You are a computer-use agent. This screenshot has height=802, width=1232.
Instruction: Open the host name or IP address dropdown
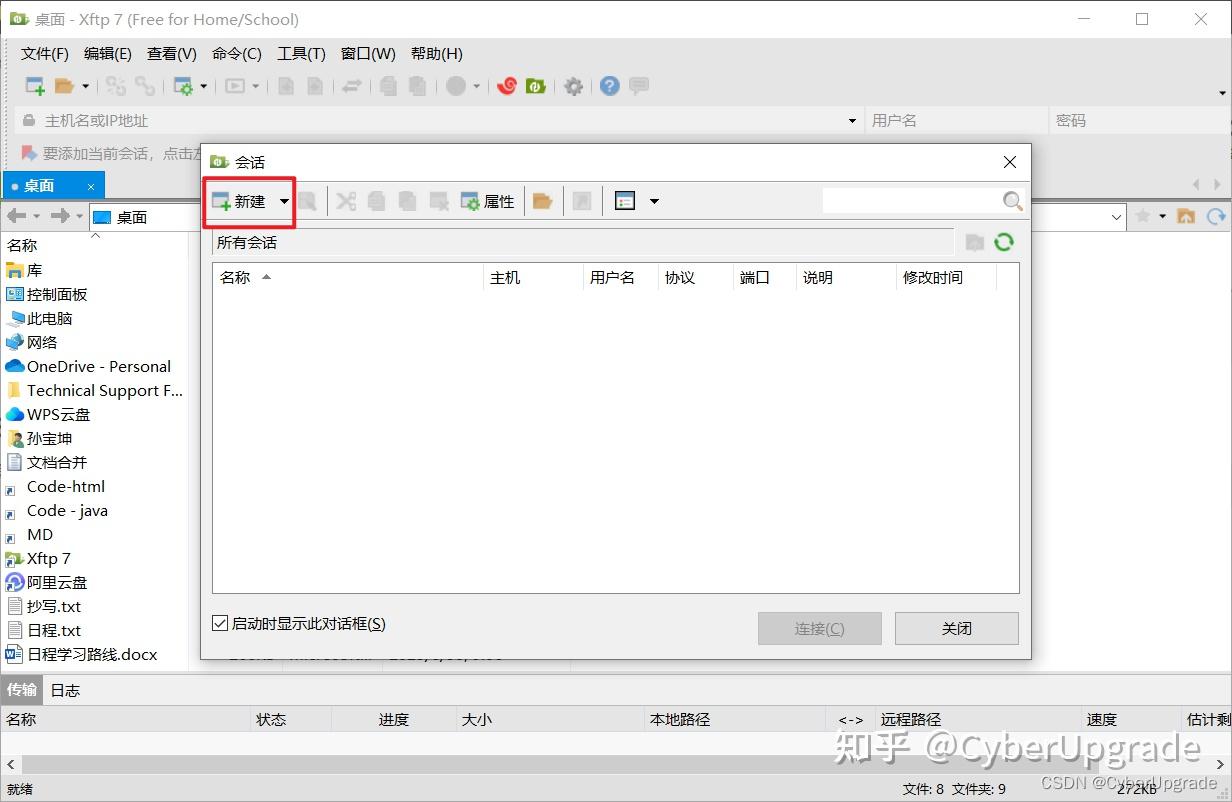point(852,120)
